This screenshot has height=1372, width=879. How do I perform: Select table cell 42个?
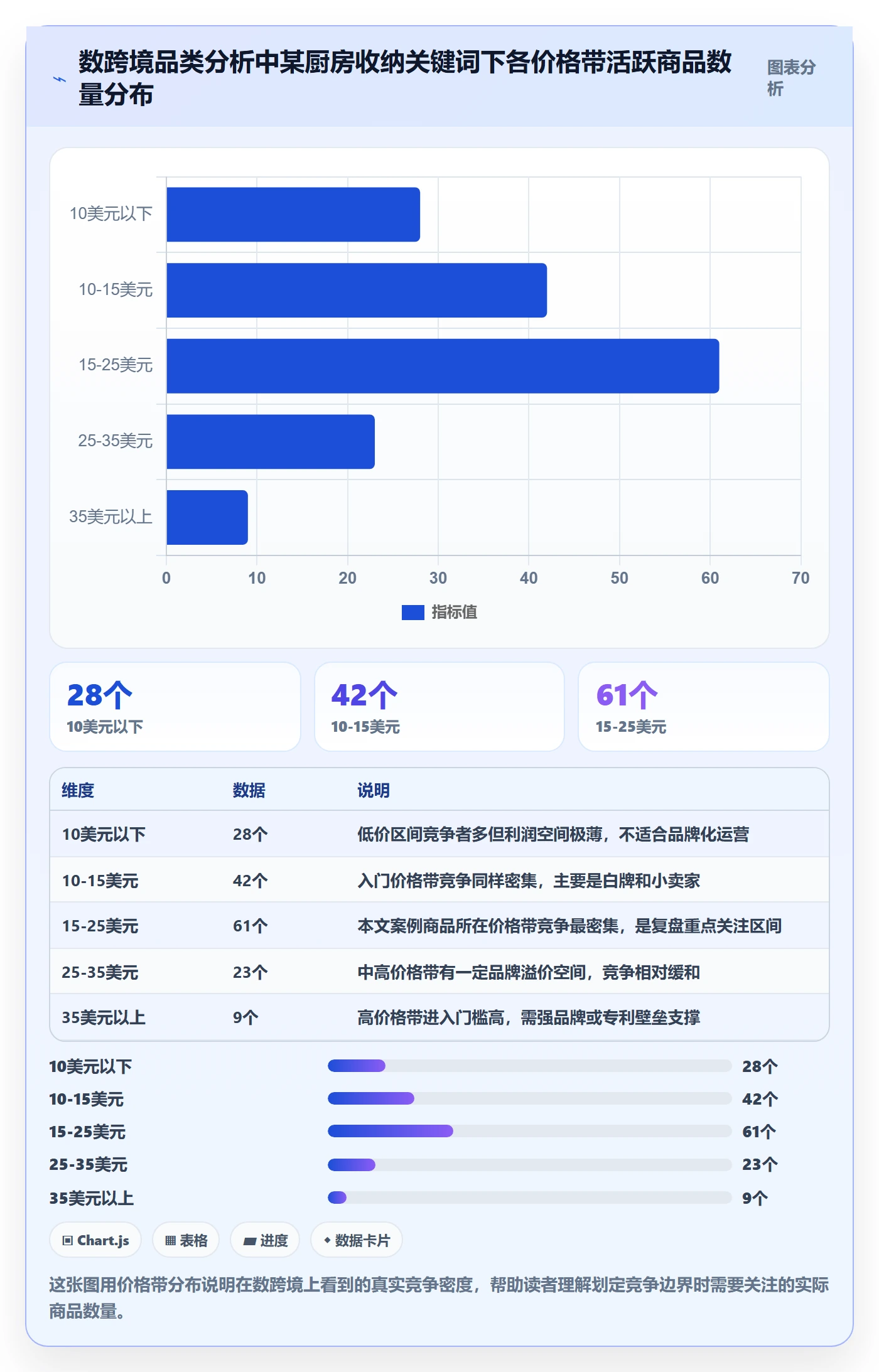point(251,881)
